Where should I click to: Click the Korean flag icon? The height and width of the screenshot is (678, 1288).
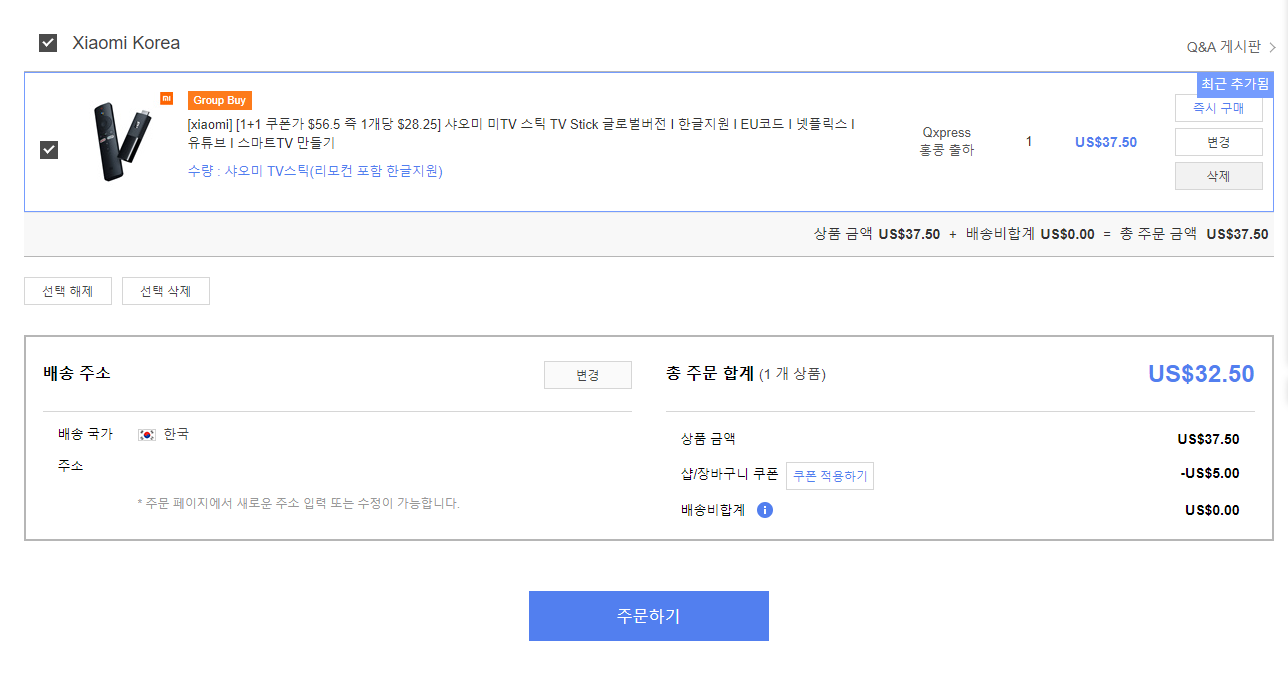(147, 435)
